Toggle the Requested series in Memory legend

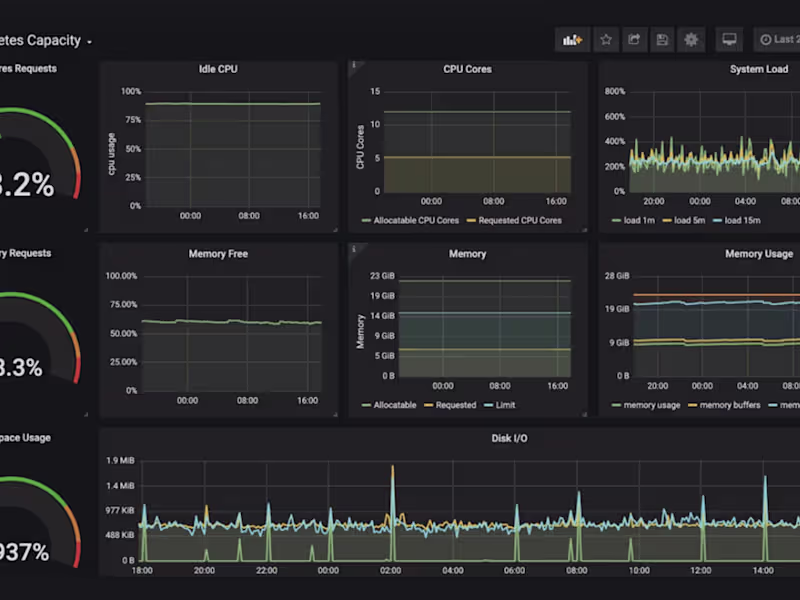[x=455, y=405]
